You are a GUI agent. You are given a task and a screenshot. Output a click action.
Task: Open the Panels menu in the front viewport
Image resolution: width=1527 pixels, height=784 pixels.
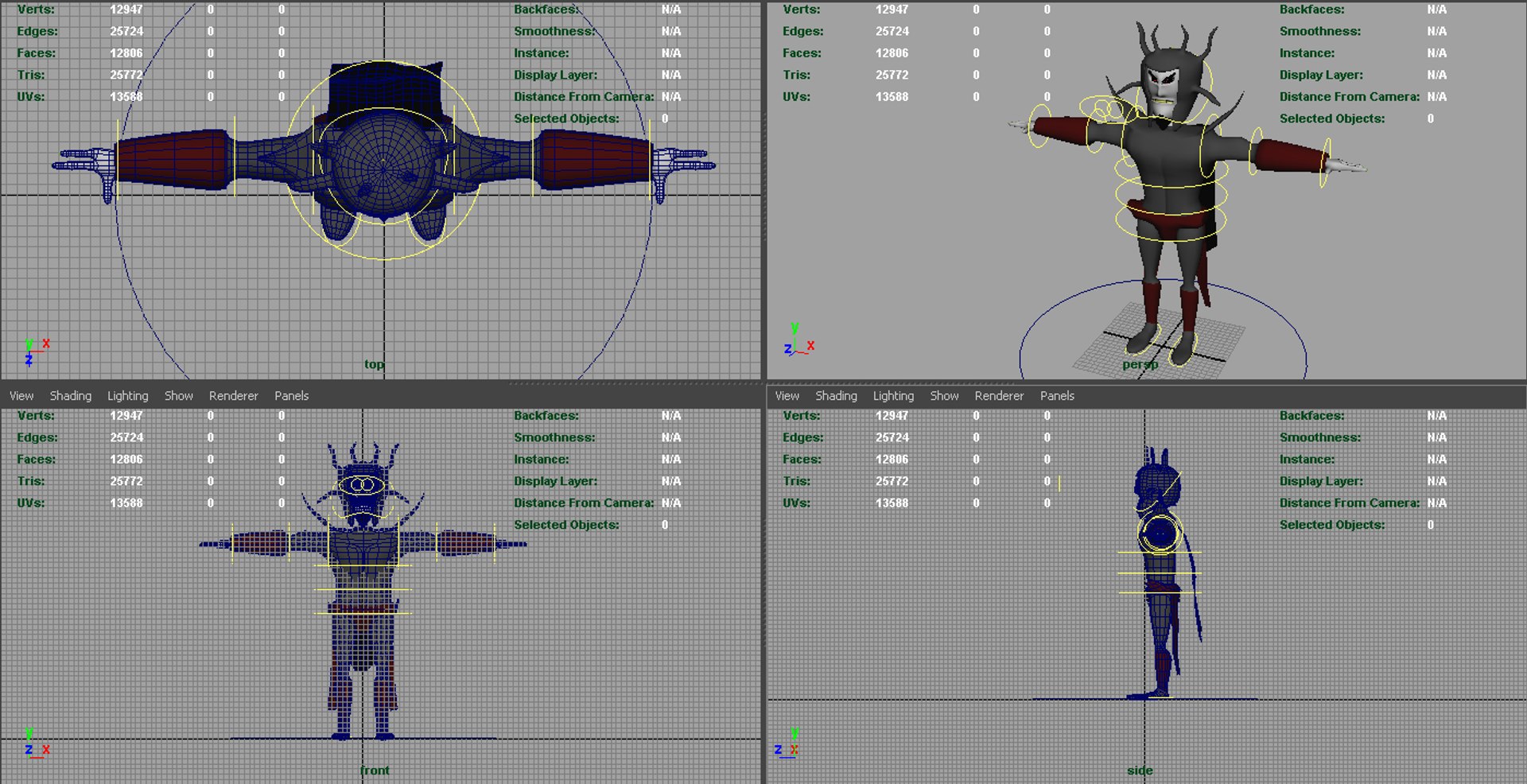(292, 396)
